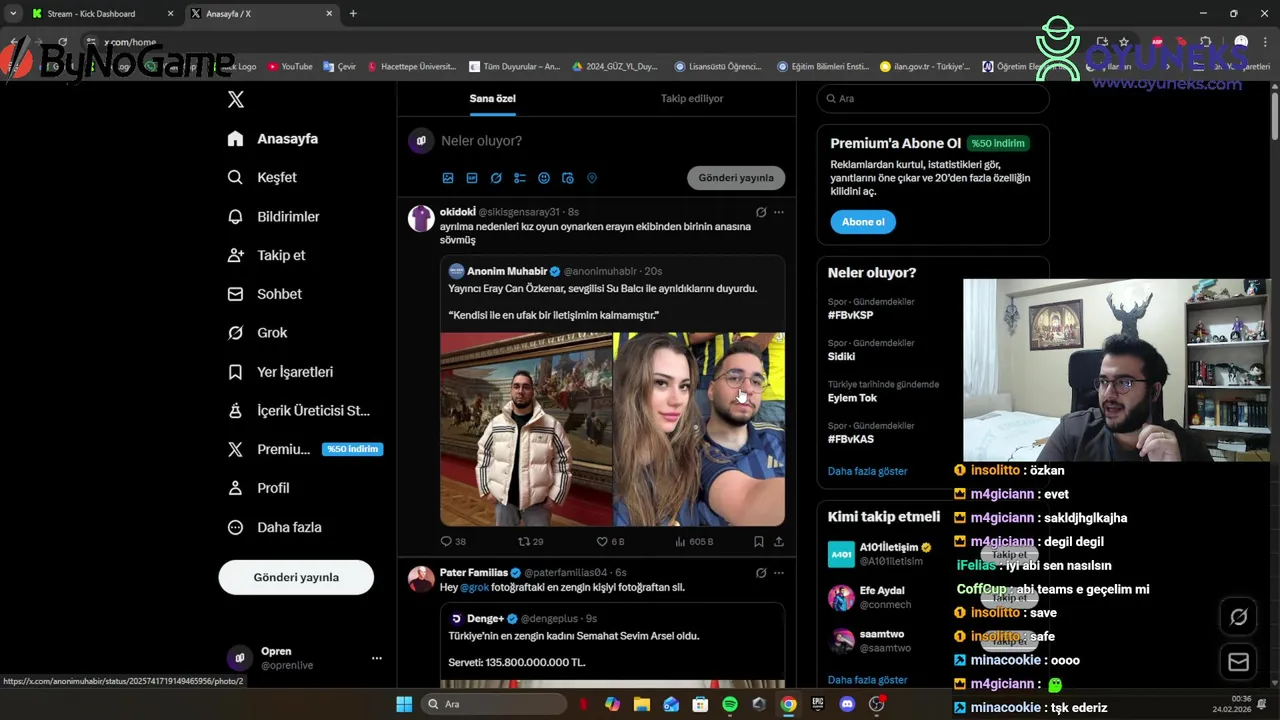Viewport: 1280px width, 720px height.
Task: Open Grok from the sidebar
Action: (257, 333)
